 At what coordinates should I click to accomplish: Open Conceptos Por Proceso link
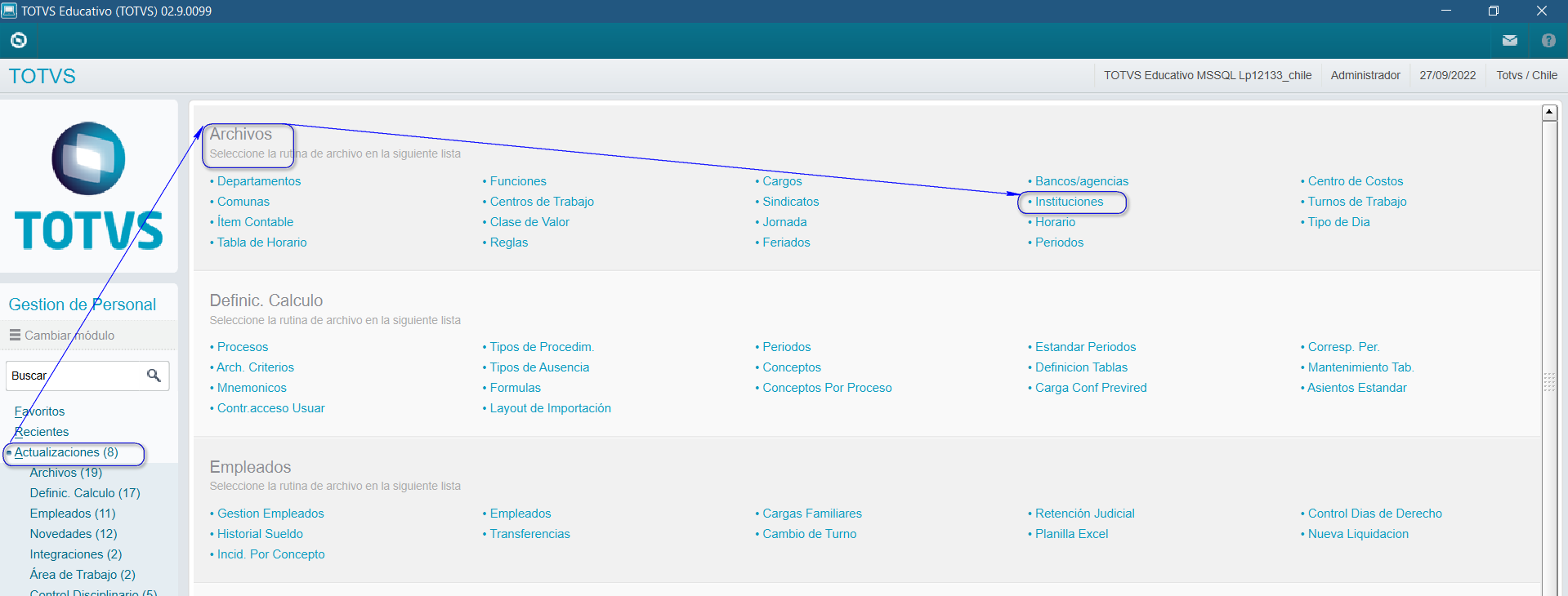[827, 388]
